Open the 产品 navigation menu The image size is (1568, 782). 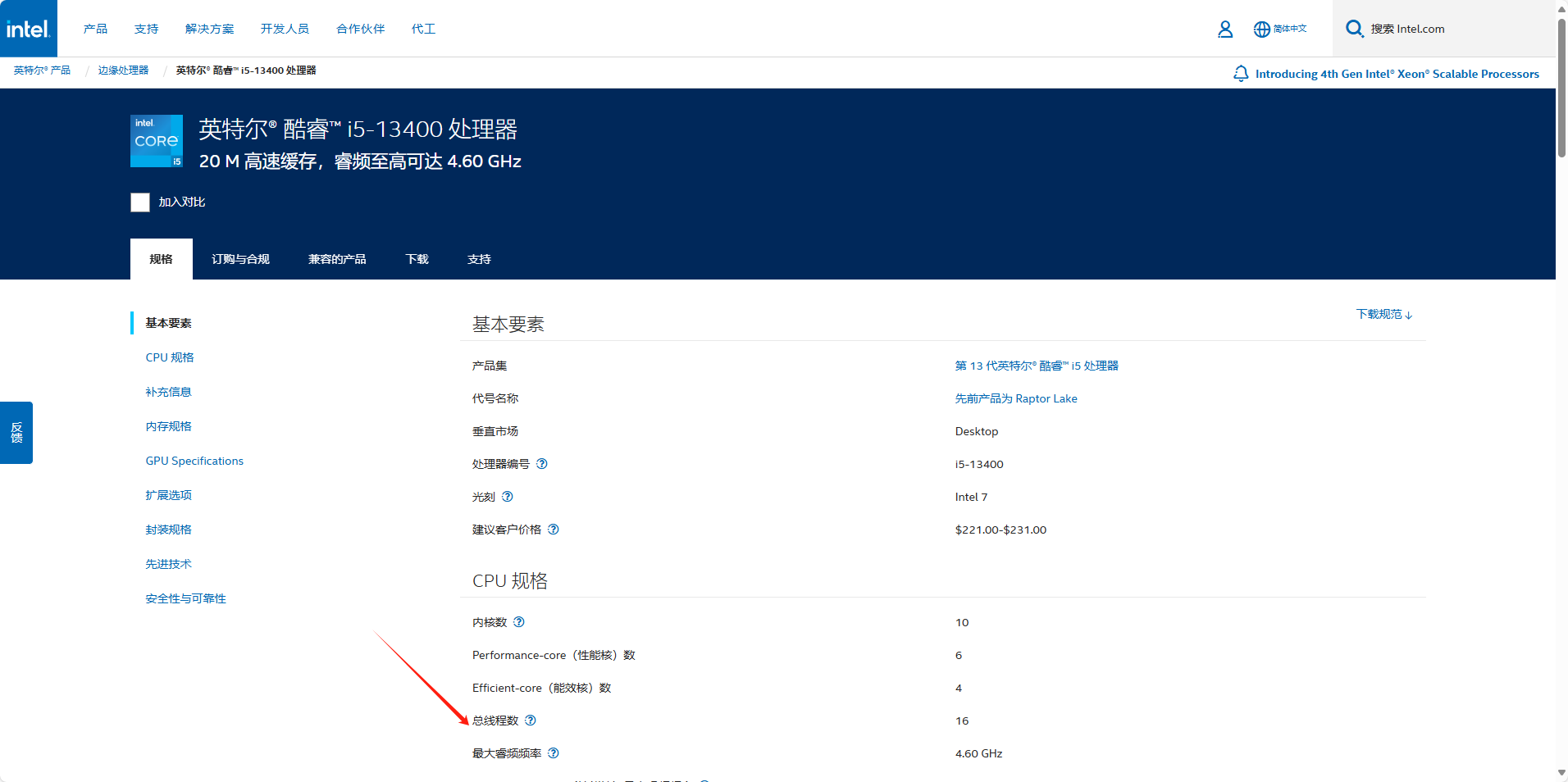click(x=95, y=29)
